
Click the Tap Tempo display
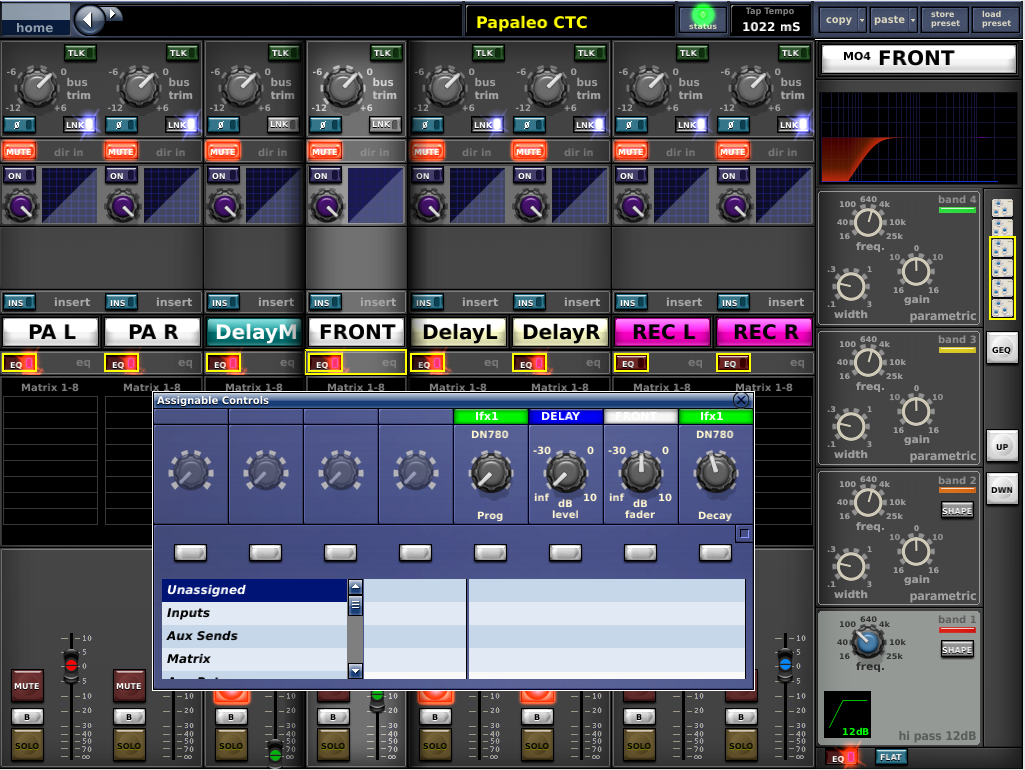[771, 19]
